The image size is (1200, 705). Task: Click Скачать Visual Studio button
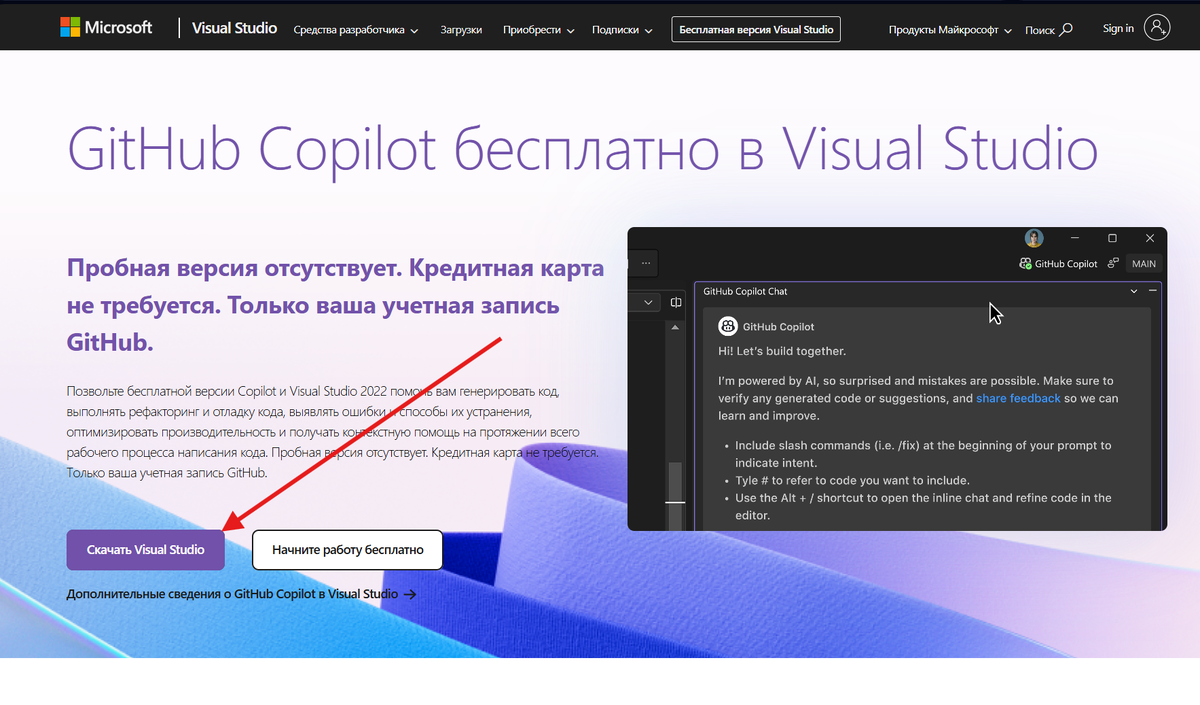pyautogui.click(x=146, y=549)
